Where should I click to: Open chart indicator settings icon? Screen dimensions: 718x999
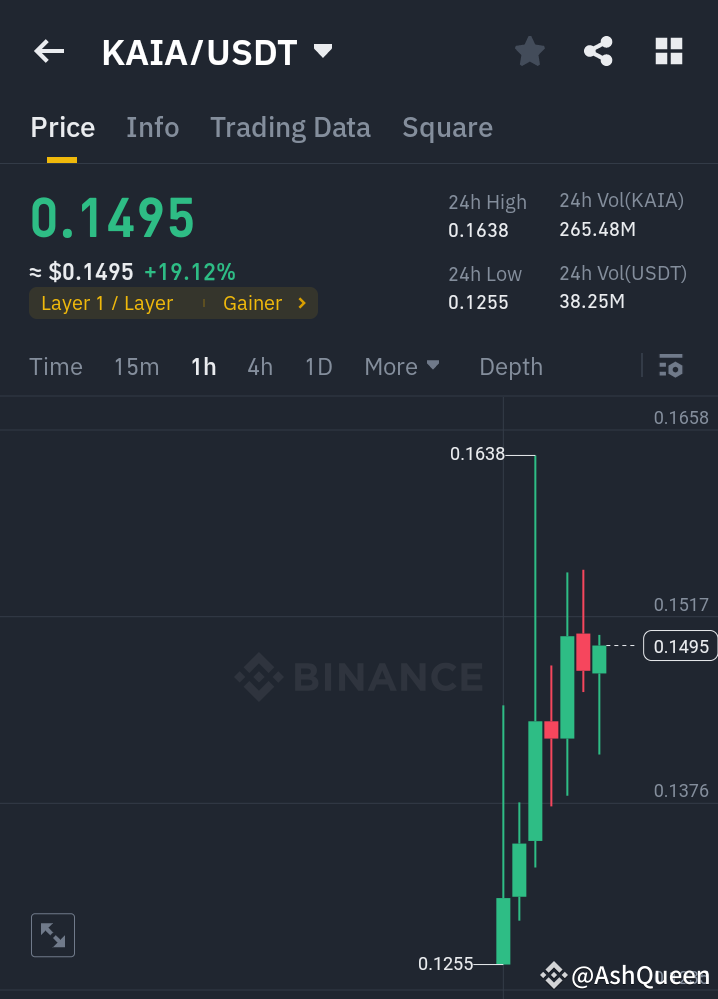[x=670, y=366]
